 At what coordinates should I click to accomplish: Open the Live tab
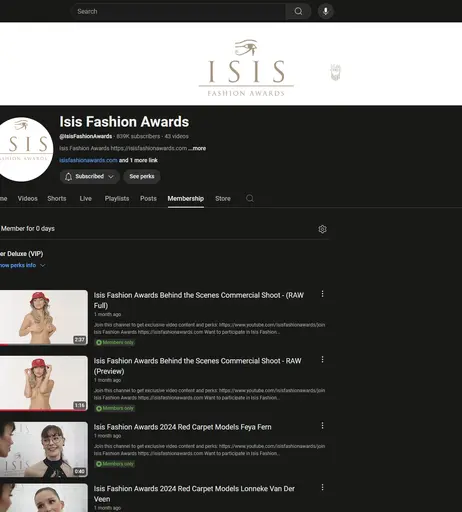[x=86, y=198]
